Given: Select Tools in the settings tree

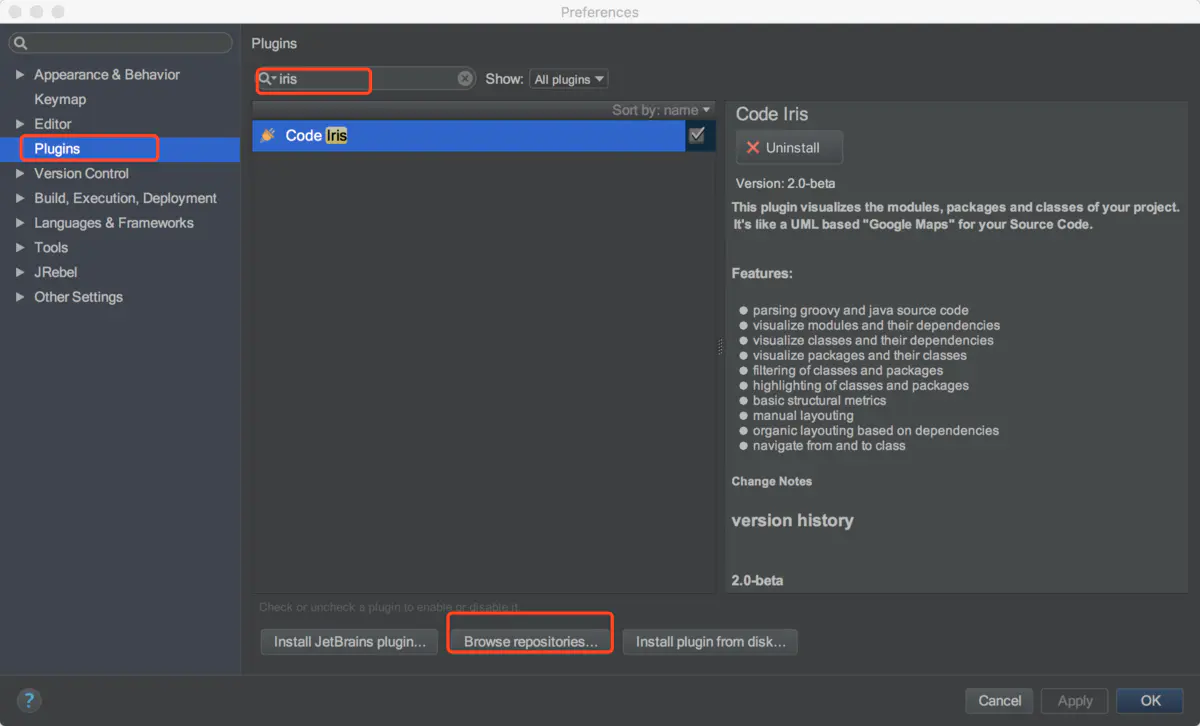Looking at the screenshot, I should tap(51, 247).
